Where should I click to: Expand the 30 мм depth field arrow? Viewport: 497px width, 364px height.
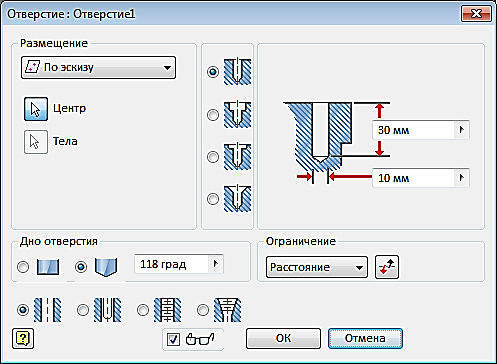point(462,130)
